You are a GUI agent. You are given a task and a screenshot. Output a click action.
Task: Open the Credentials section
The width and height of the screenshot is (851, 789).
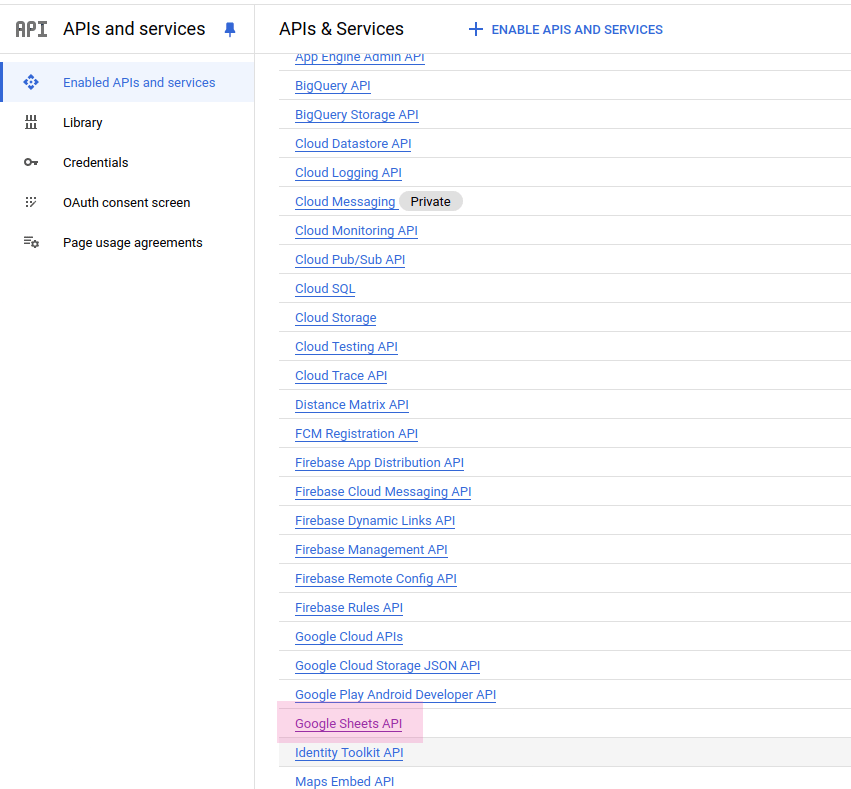click(95, 162)
